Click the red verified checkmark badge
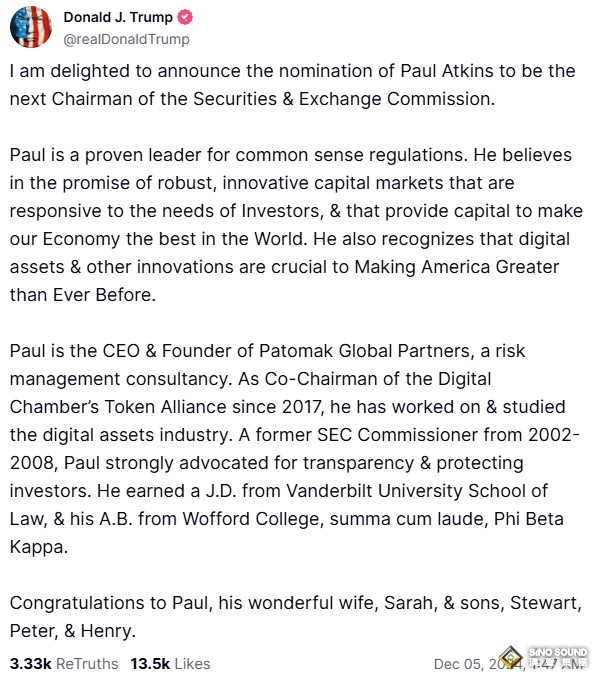This screenshot has height=679, width=597. (x=185, y=17)
